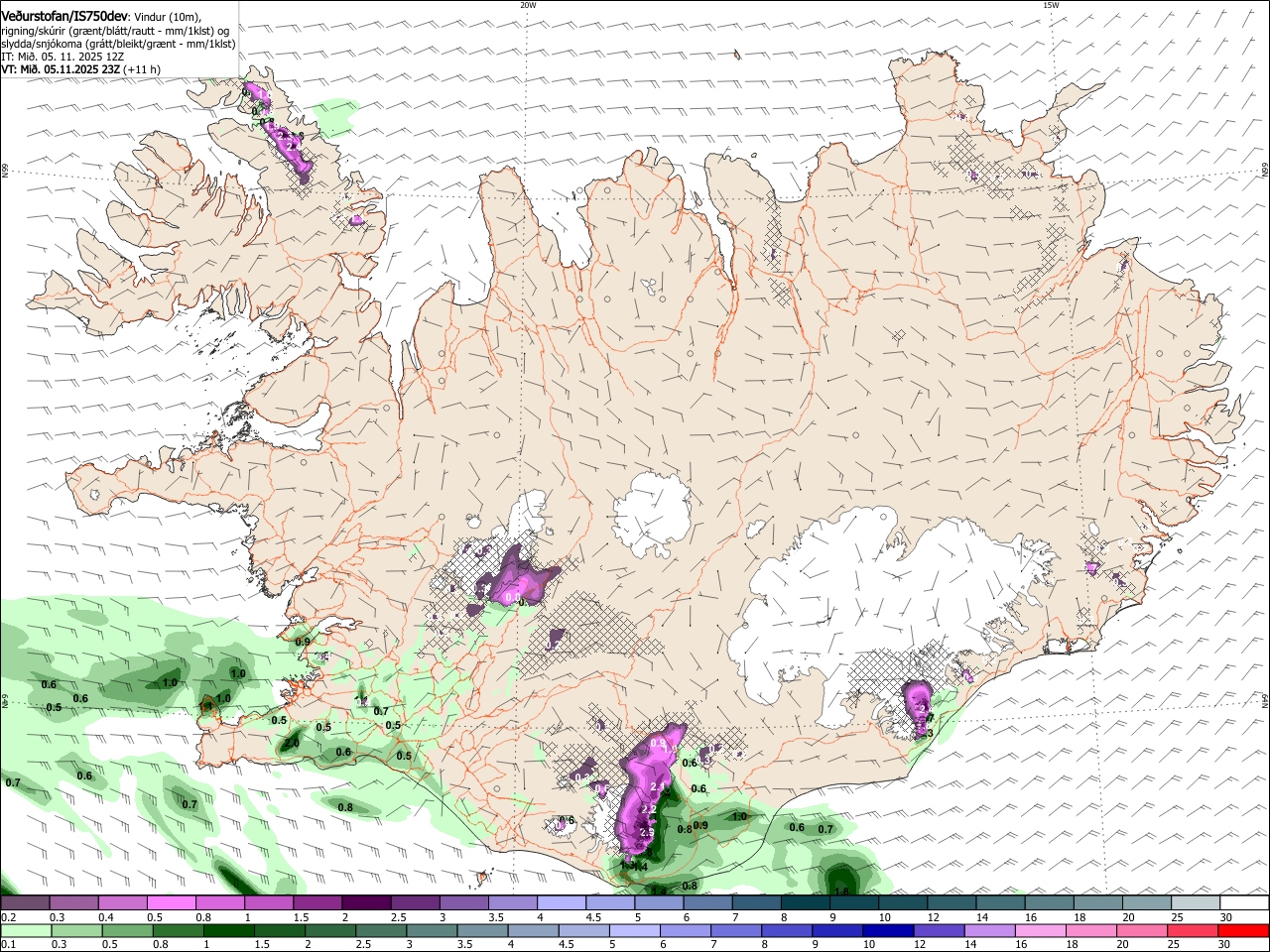Image resolution: width=1270 pixels, height=952 pixels.
Task: Click the "1.8" precipitation value off the south coast
Action: pyautogui.click(x=842, y=892)
